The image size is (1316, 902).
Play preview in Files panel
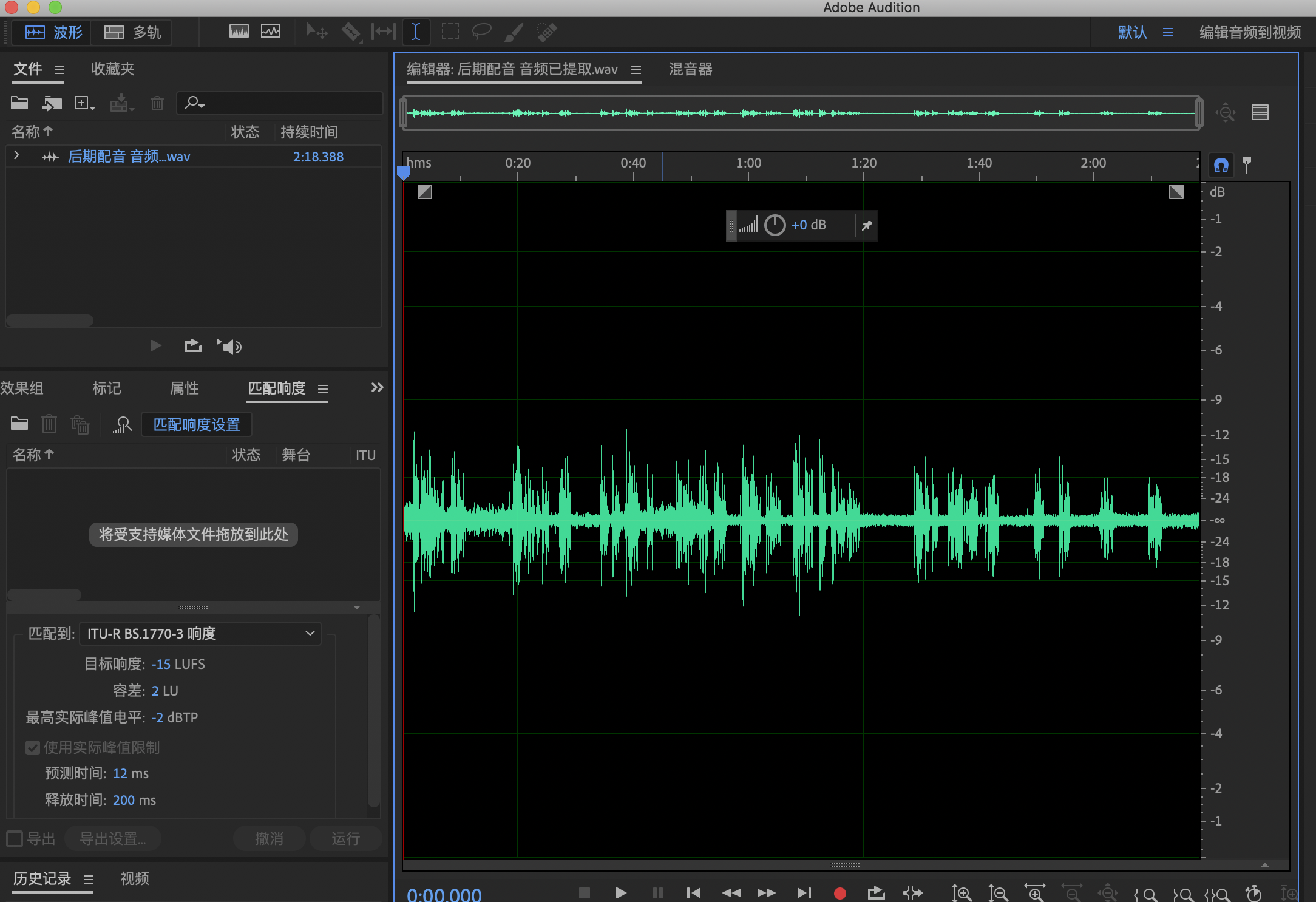point(155,345)
